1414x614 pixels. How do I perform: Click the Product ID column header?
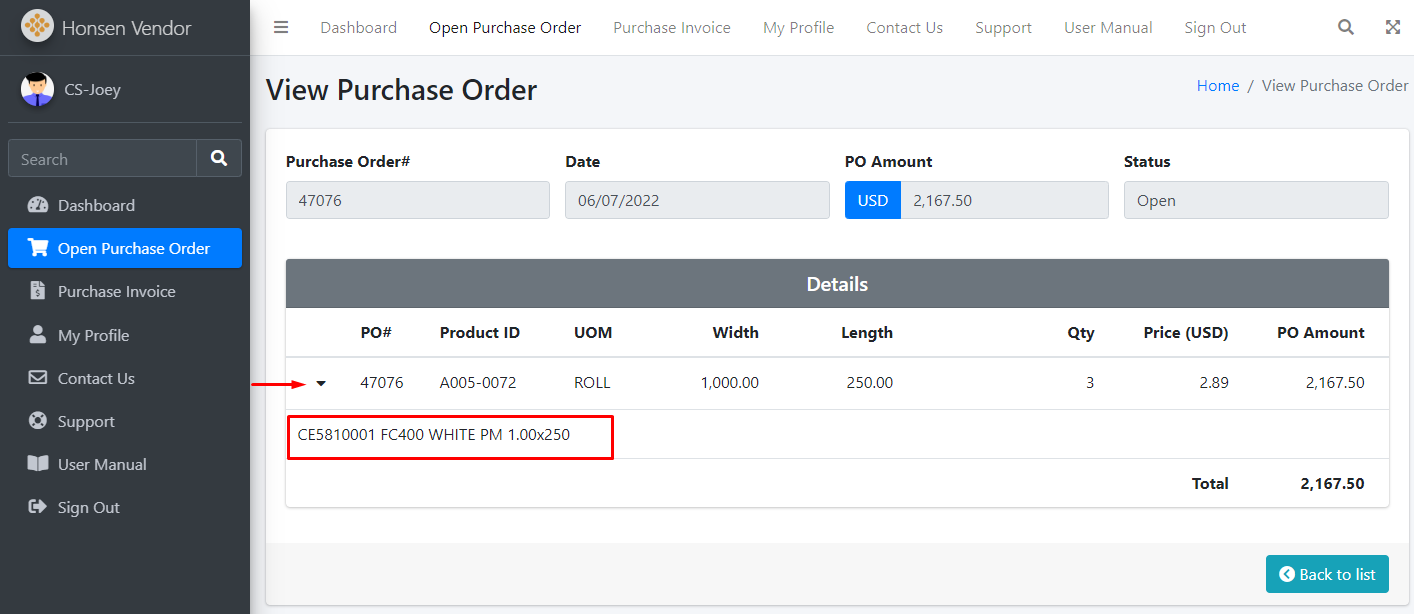(480, 333)
